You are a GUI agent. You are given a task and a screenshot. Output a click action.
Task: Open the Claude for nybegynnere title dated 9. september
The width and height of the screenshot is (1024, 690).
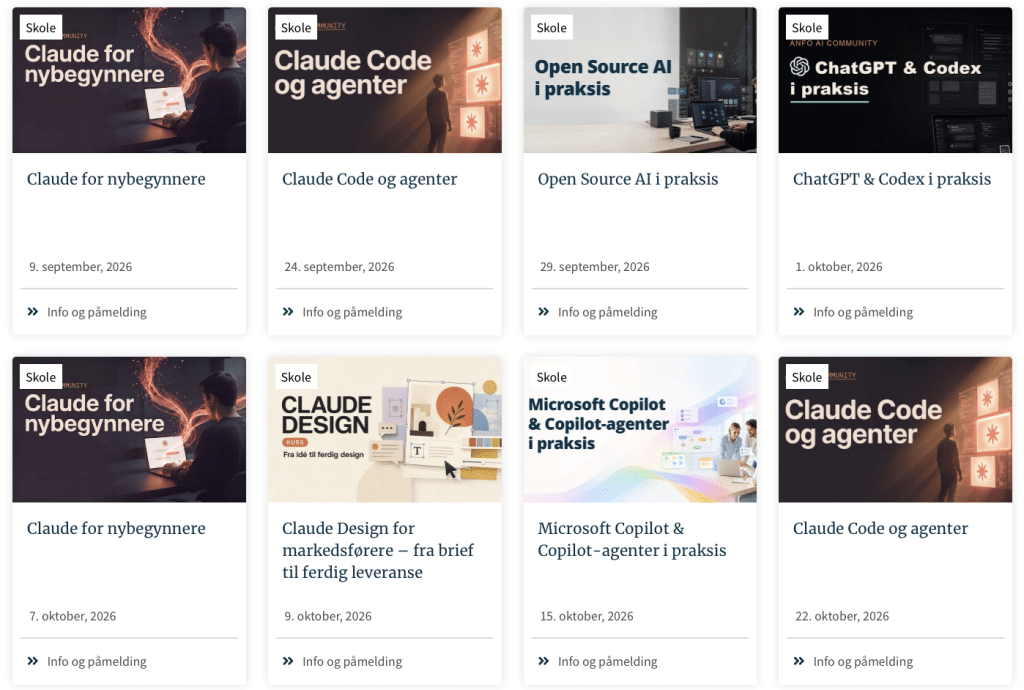116,180
